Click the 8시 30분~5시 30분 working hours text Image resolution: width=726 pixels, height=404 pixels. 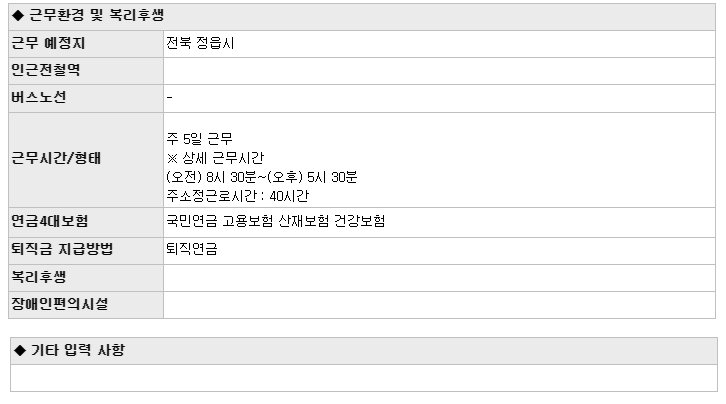[x=262, y=177]
